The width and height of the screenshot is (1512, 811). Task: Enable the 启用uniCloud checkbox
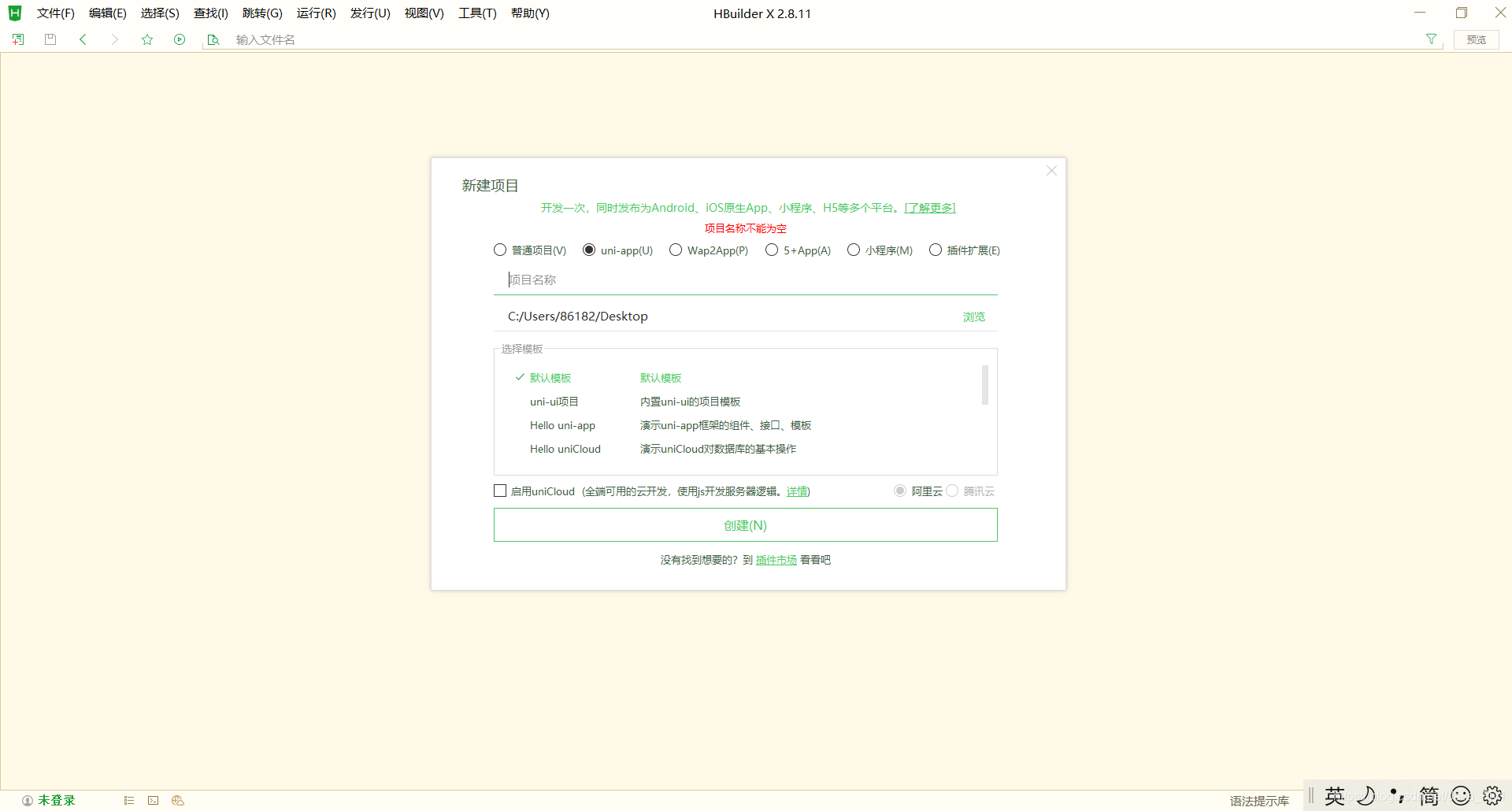click(499, 490)
